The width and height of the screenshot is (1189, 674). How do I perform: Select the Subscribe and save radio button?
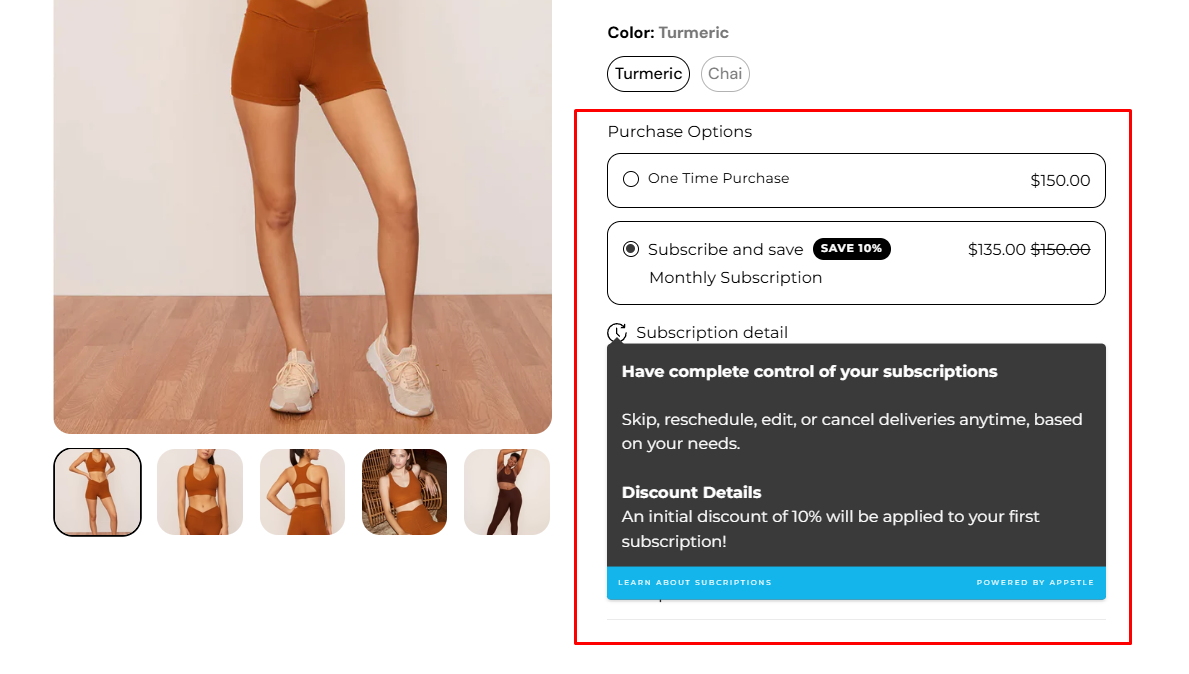click(631, 249)
